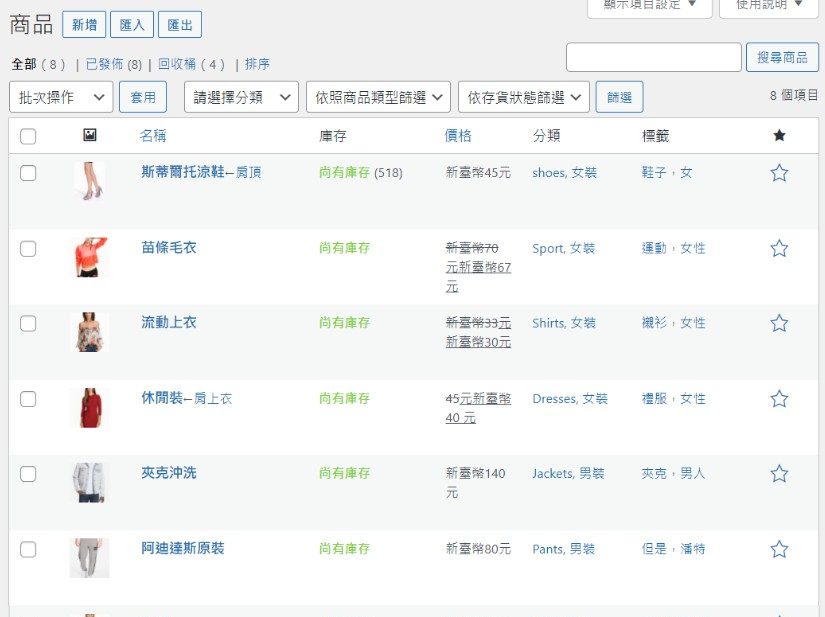Viewport: 825px width, 617px height.
Task: Focus the product search input field
Action: [653, 57]
